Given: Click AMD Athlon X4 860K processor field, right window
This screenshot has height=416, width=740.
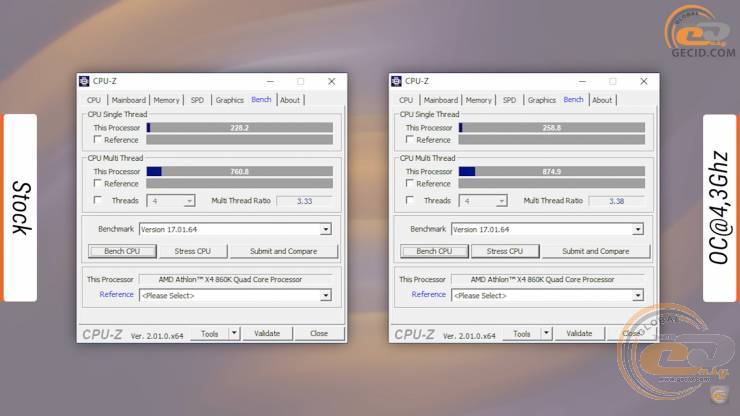Looking at the screenshot, I should [547, 280].
